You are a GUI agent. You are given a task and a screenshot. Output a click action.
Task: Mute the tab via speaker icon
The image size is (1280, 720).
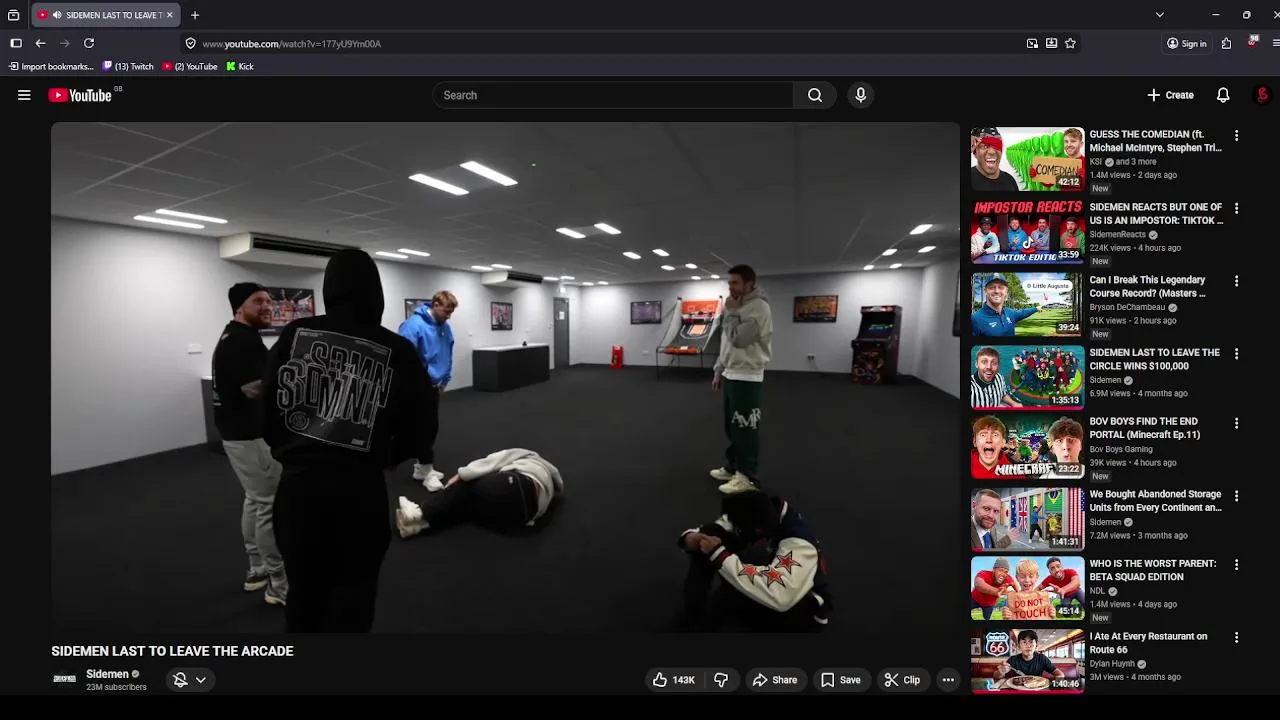(57, 15)
